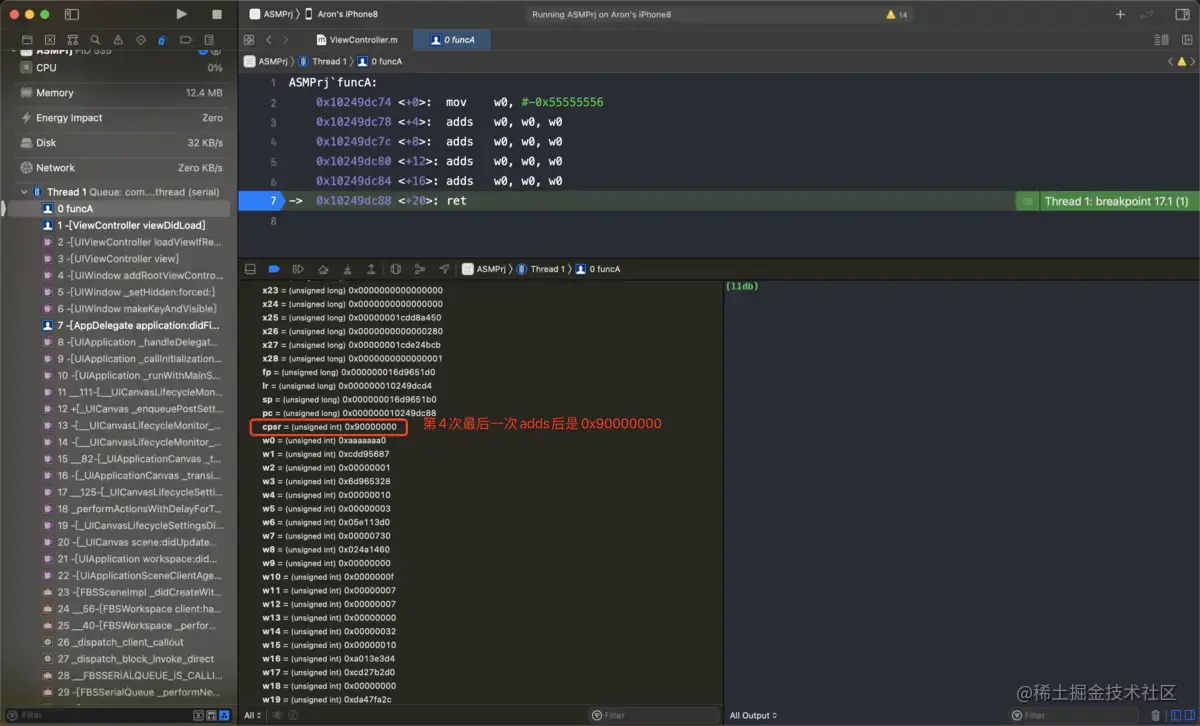Click the pc register row
This screenshot has width=1200, height=726.
click(x=349, y=413)
